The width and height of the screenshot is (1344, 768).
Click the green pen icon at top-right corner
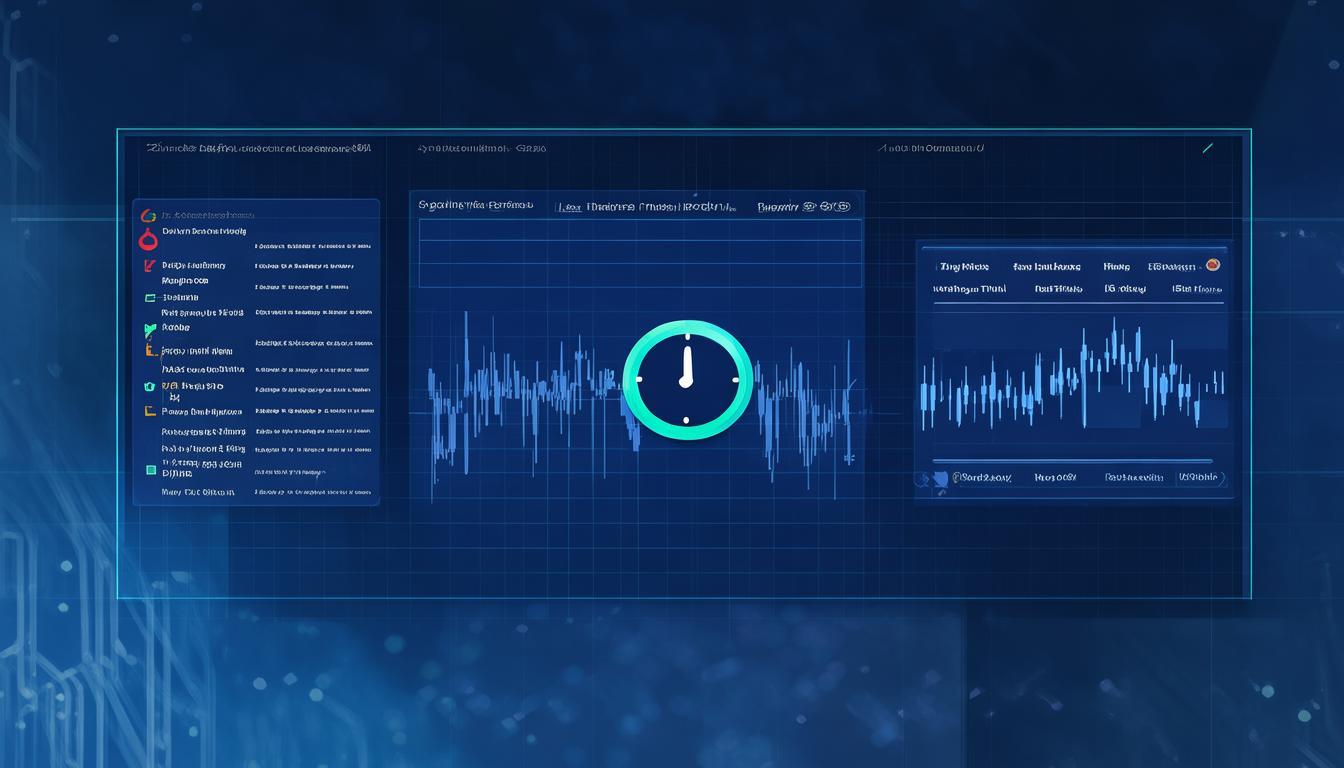(1207, 148)
